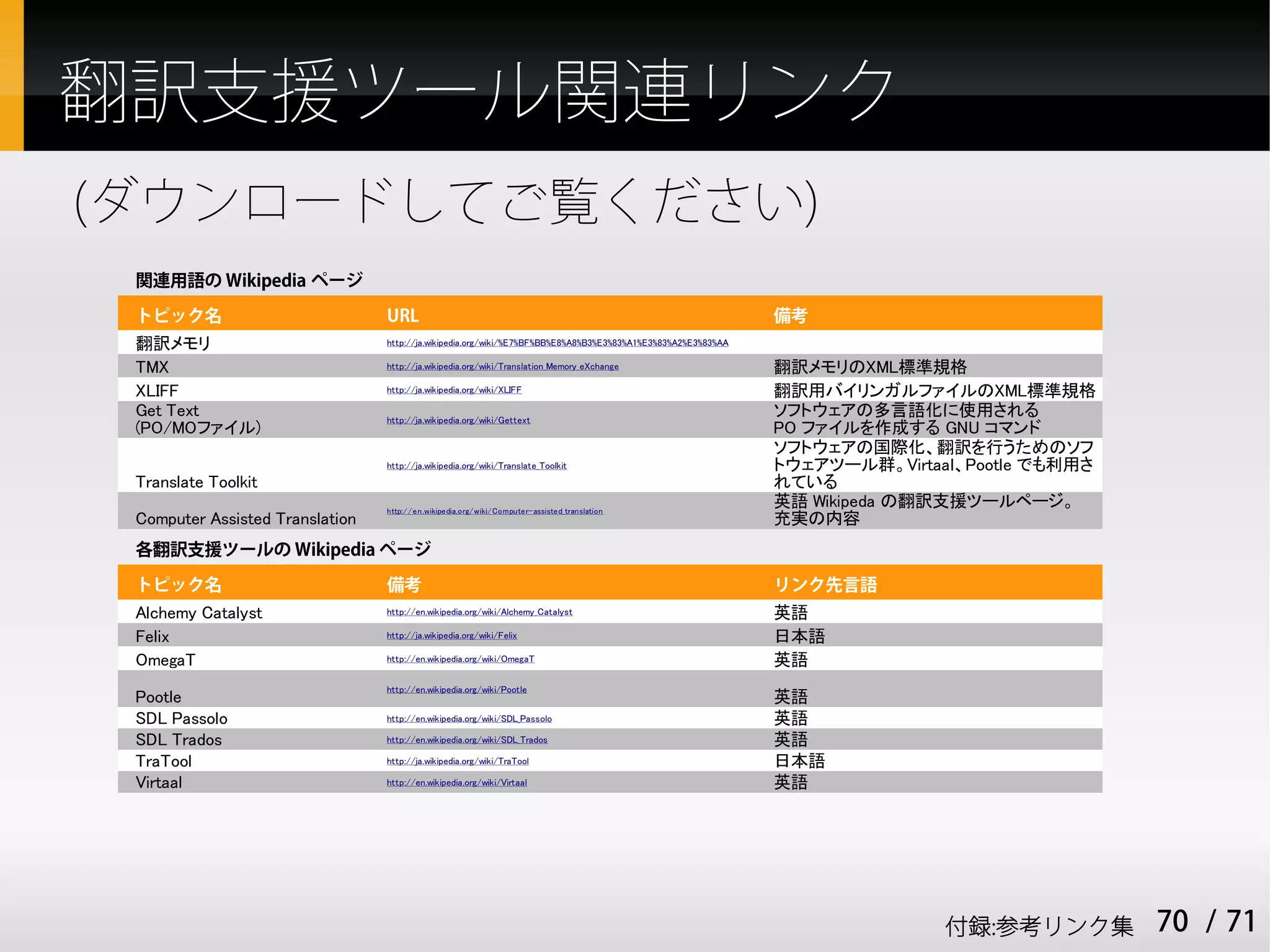
Task: Click the slide title 翻訳支援ツール関連リンク
Action: coord(477,91)
